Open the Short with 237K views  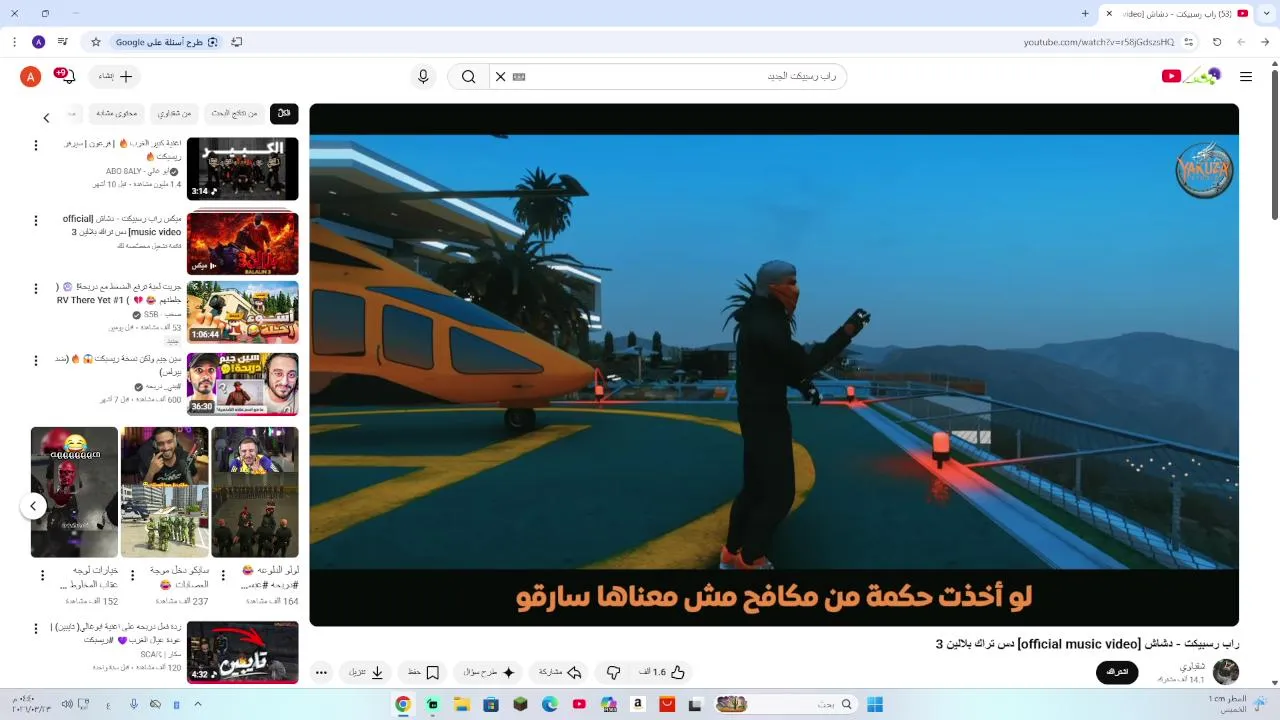click(x=164, y=492)
